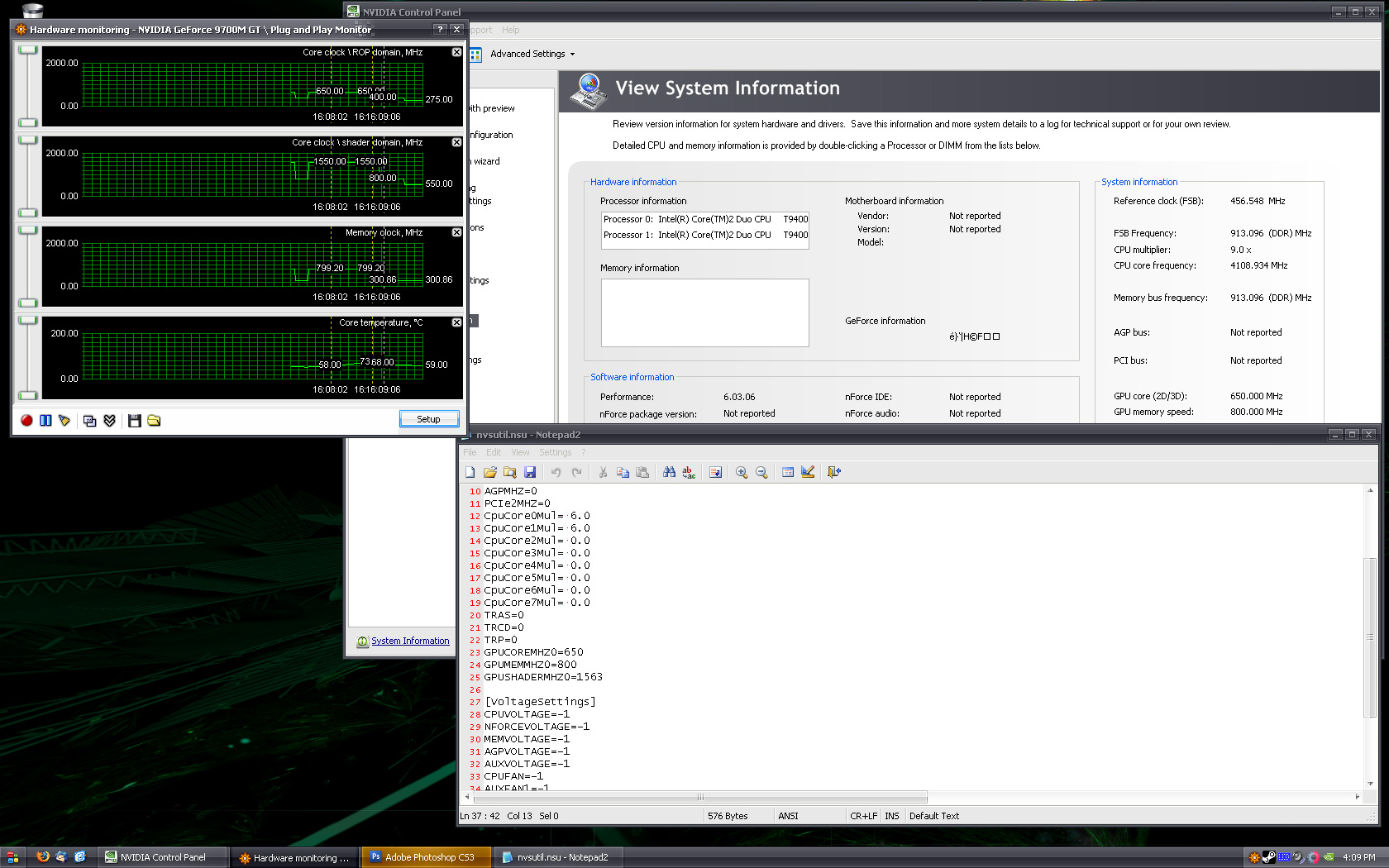Viewport: 1389px width, 868px height.
Task: Pause hardware monitoring with the blue pause icon
Action: pos(45,420)
